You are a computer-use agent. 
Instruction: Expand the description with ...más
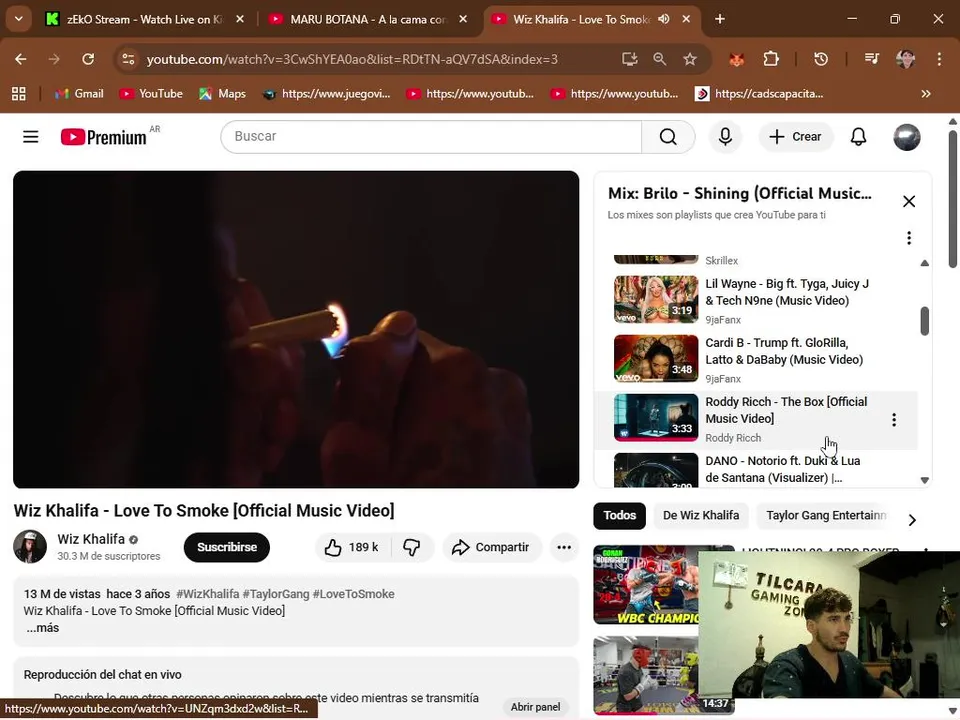click(x=42, y=628)
